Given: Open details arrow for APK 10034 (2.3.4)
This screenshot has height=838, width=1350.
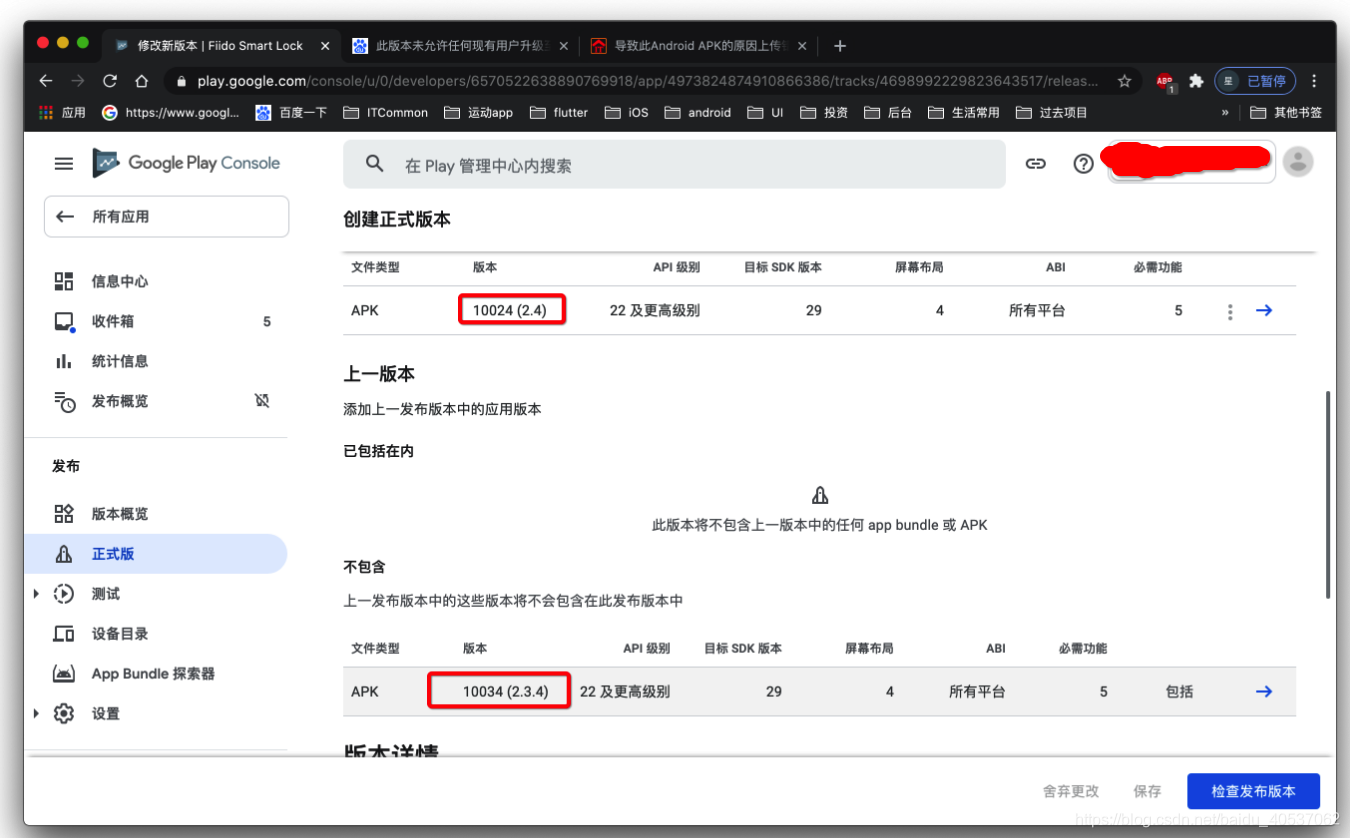Looking at the screenshot, I should [x=1264, y=691].
